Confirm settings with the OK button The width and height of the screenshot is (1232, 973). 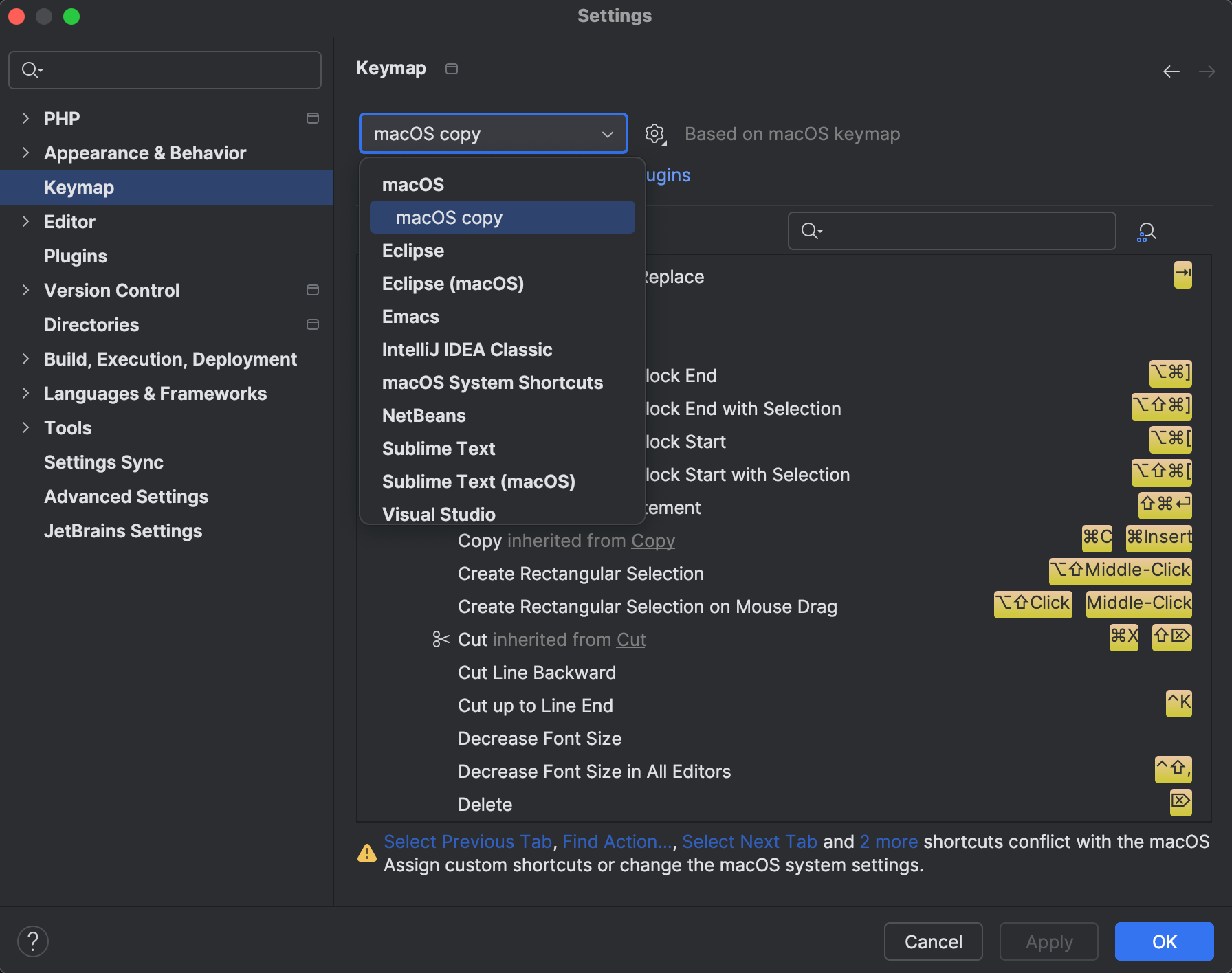(1163, 941)
